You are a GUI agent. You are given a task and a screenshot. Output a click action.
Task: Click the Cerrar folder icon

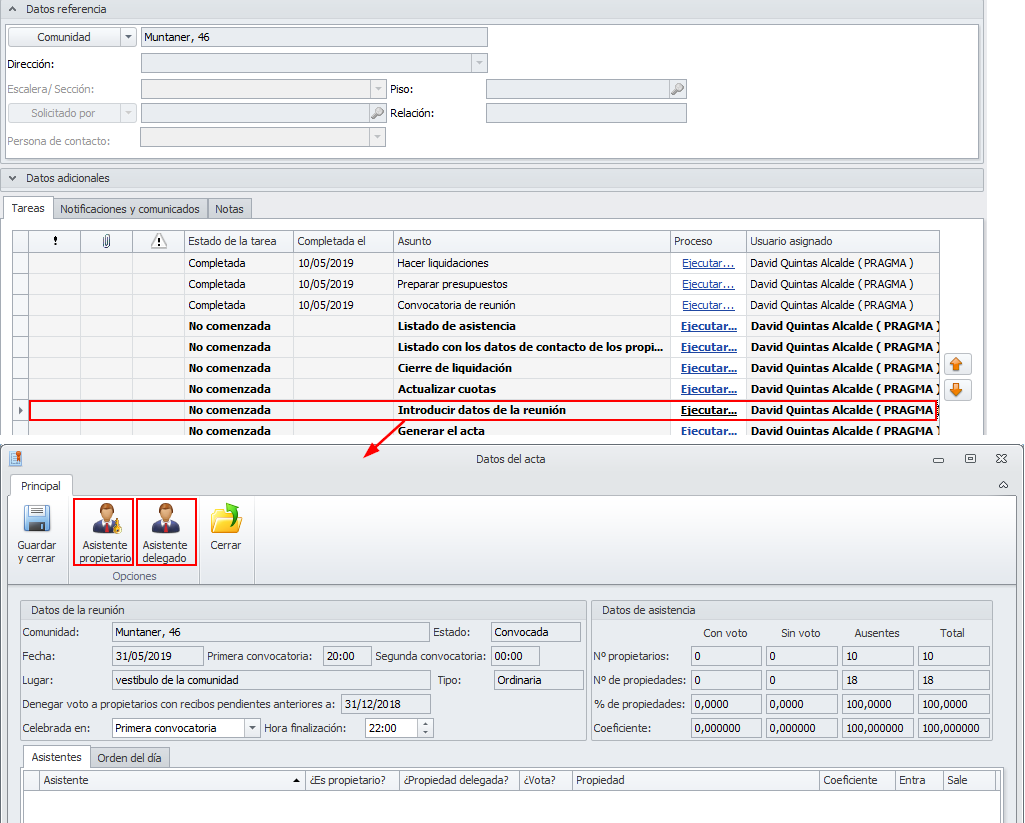pos(226,520)
